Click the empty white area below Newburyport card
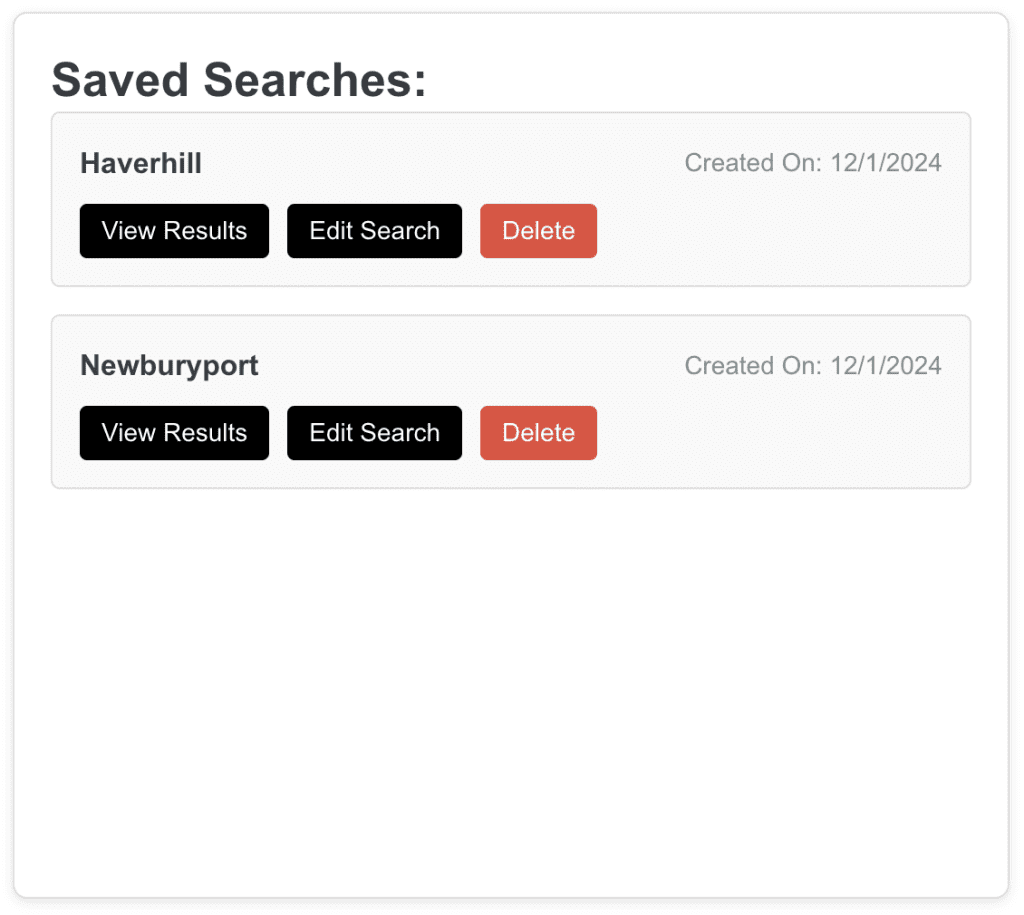The image size is (1024, 915). click(510, 690)
